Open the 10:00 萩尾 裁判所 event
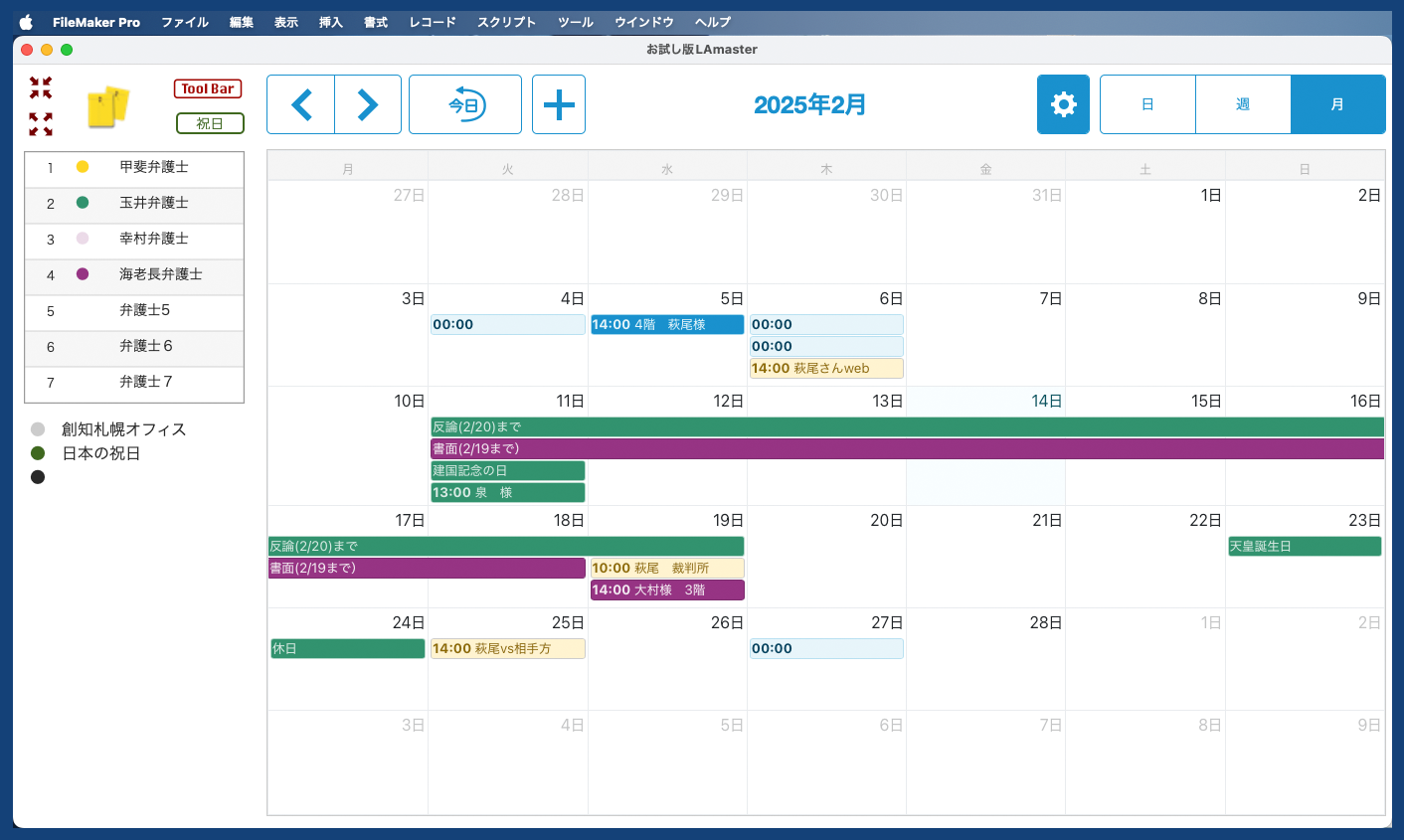Viewport: 1404px width, 840px height. click(667, 569)
